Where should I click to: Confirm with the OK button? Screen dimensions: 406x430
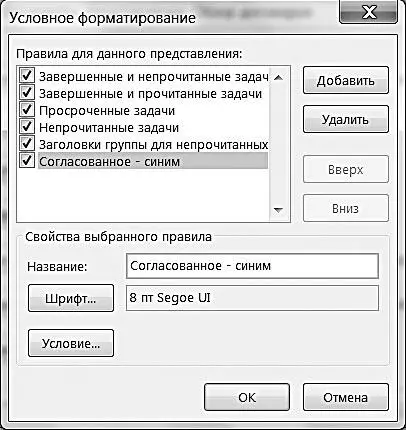(x=247, y=397)
